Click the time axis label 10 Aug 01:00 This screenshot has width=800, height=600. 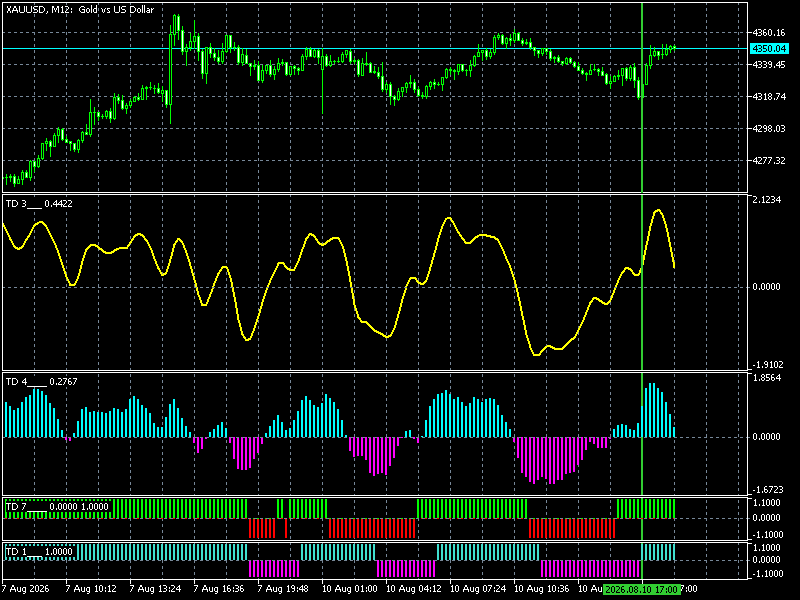[349, 589]
